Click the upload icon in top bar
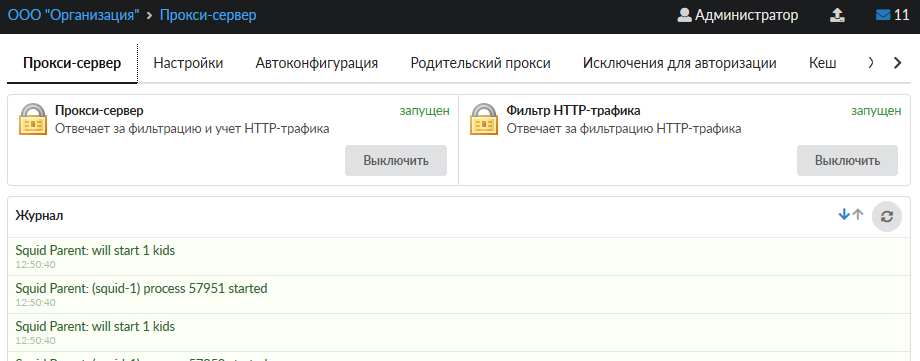 pyautogui.click(x=837, y=15)
